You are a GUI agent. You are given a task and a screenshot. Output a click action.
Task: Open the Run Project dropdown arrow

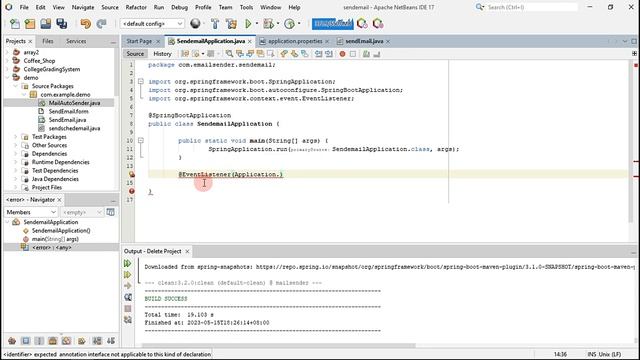point(257,24)
